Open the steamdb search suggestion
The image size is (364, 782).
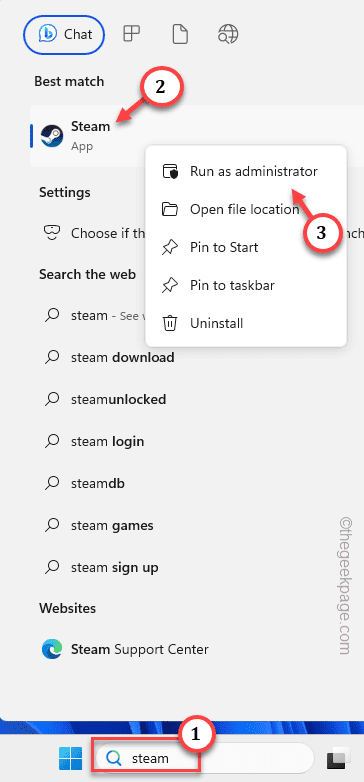pos(97,483)
